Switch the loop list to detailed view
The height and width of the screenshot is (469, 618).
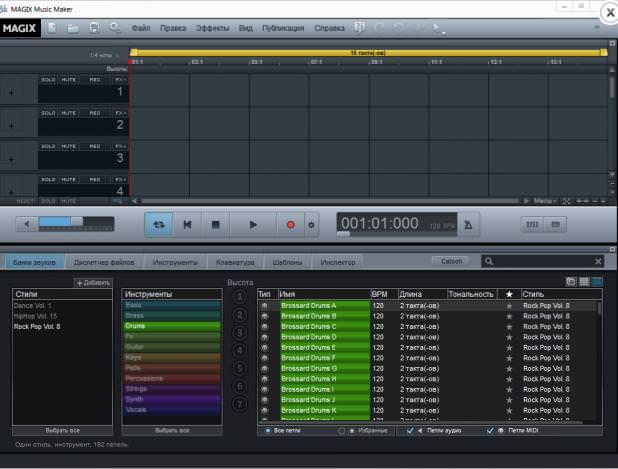(x=598, y=281)
